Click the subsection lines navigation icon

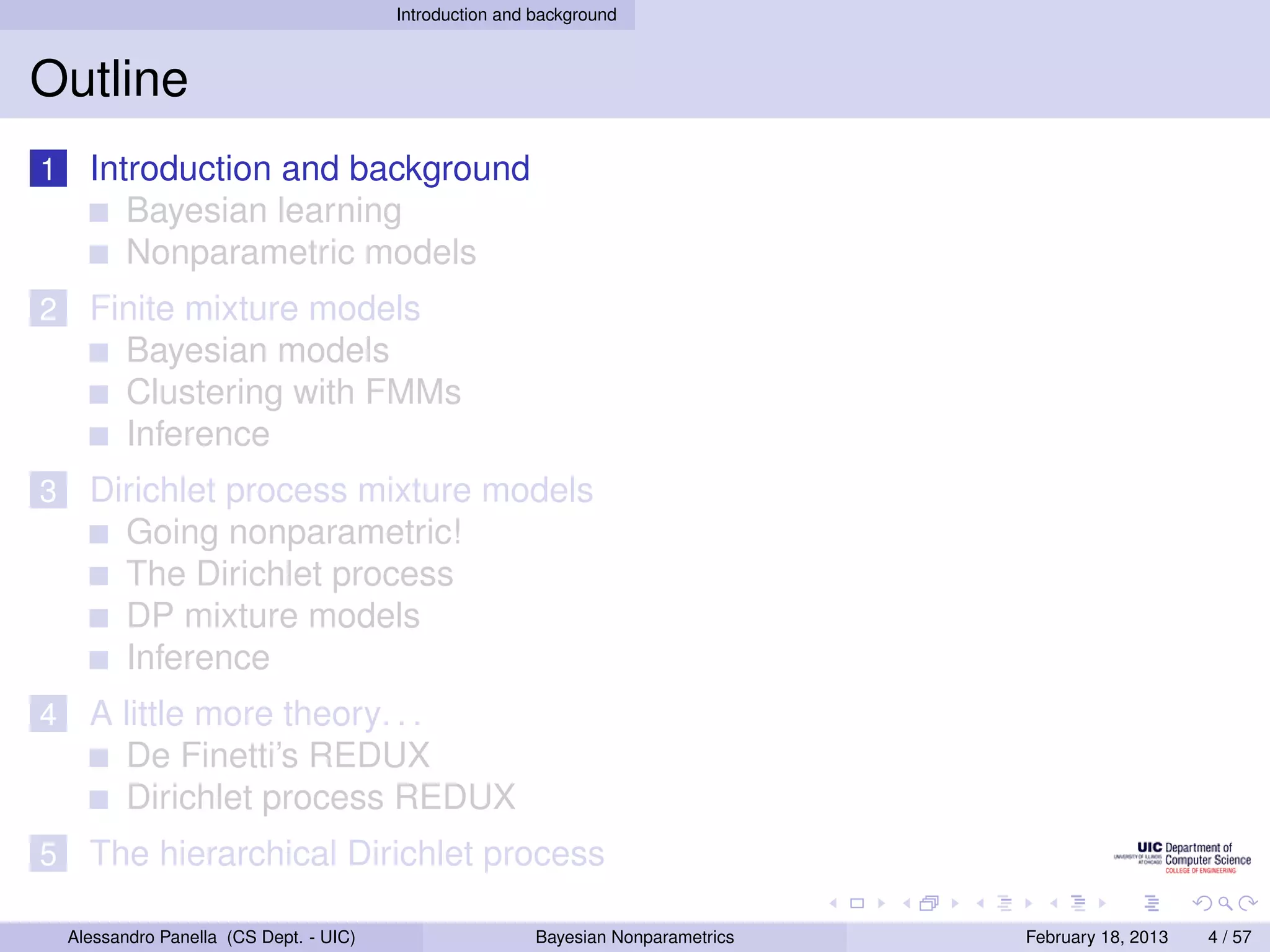pyautogui.click(x=1005, y=903)
